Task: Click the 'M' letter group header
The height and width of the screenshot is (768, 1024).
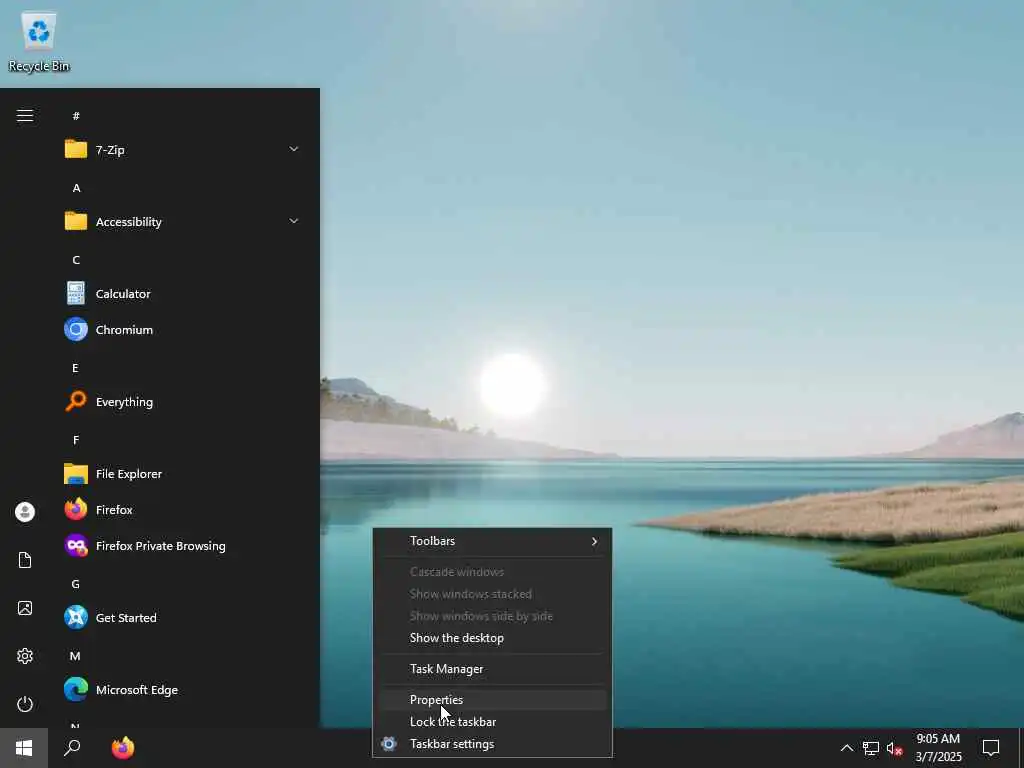Action: pos(75,656)
